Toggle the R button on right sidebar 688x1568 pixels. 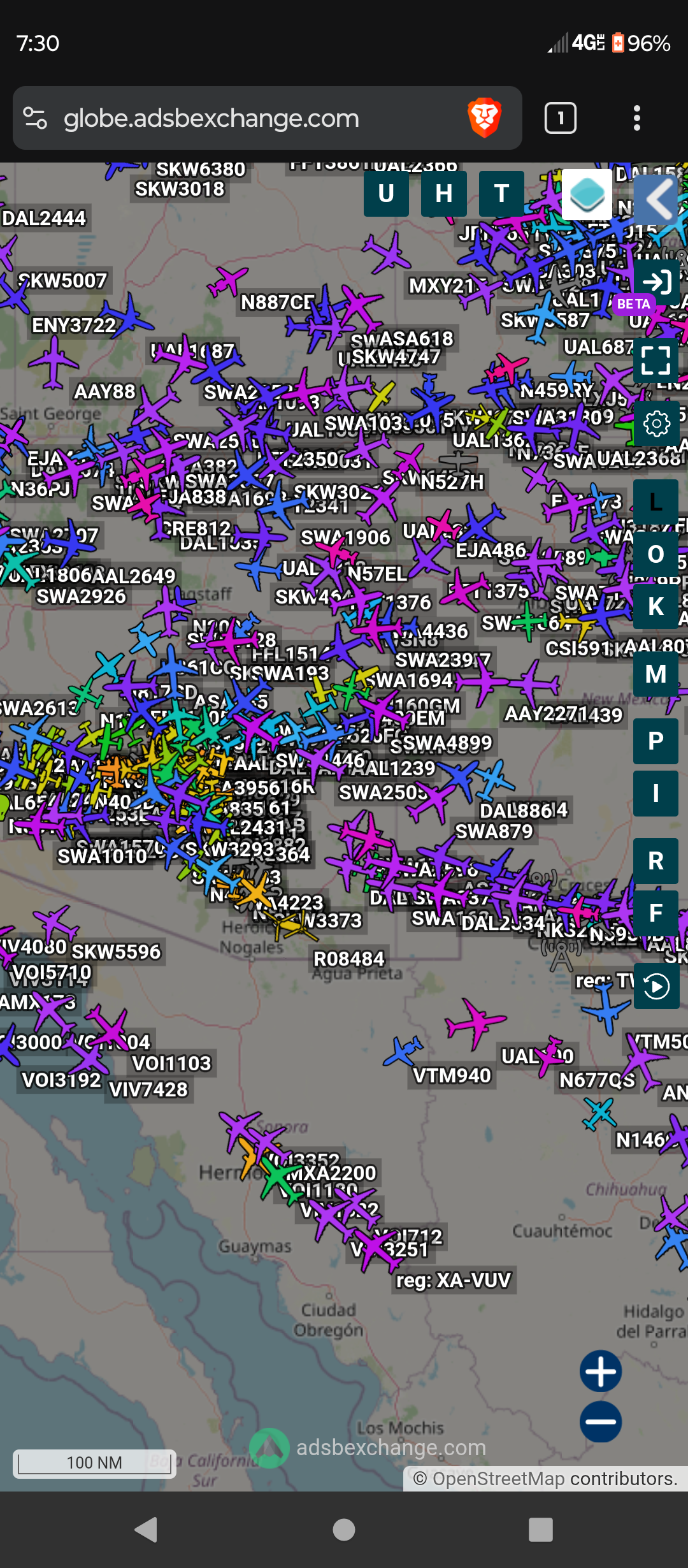point(656,861)
